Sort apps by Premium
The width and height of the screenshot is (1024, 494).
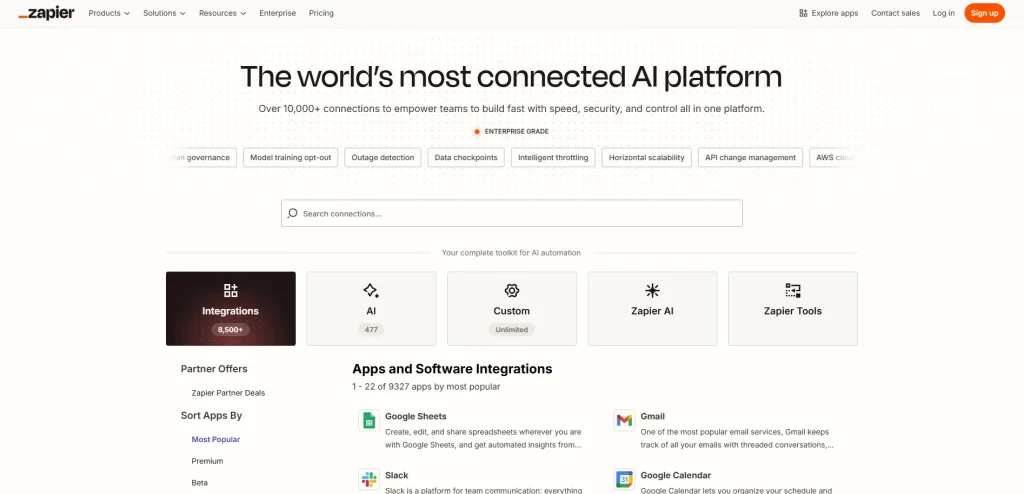207,461
